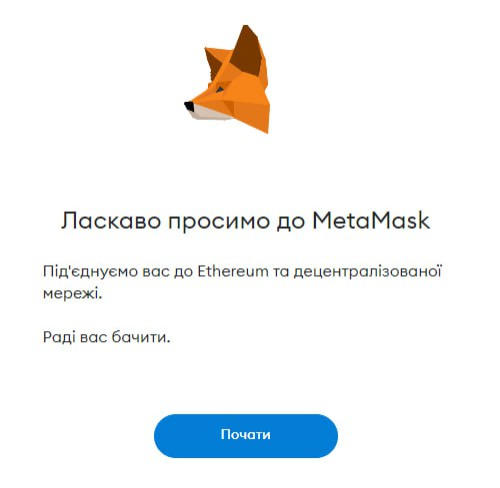The image size is (500, 488).
Task: Click the fox's smaller left ear
Action: (x=214, y=62)
